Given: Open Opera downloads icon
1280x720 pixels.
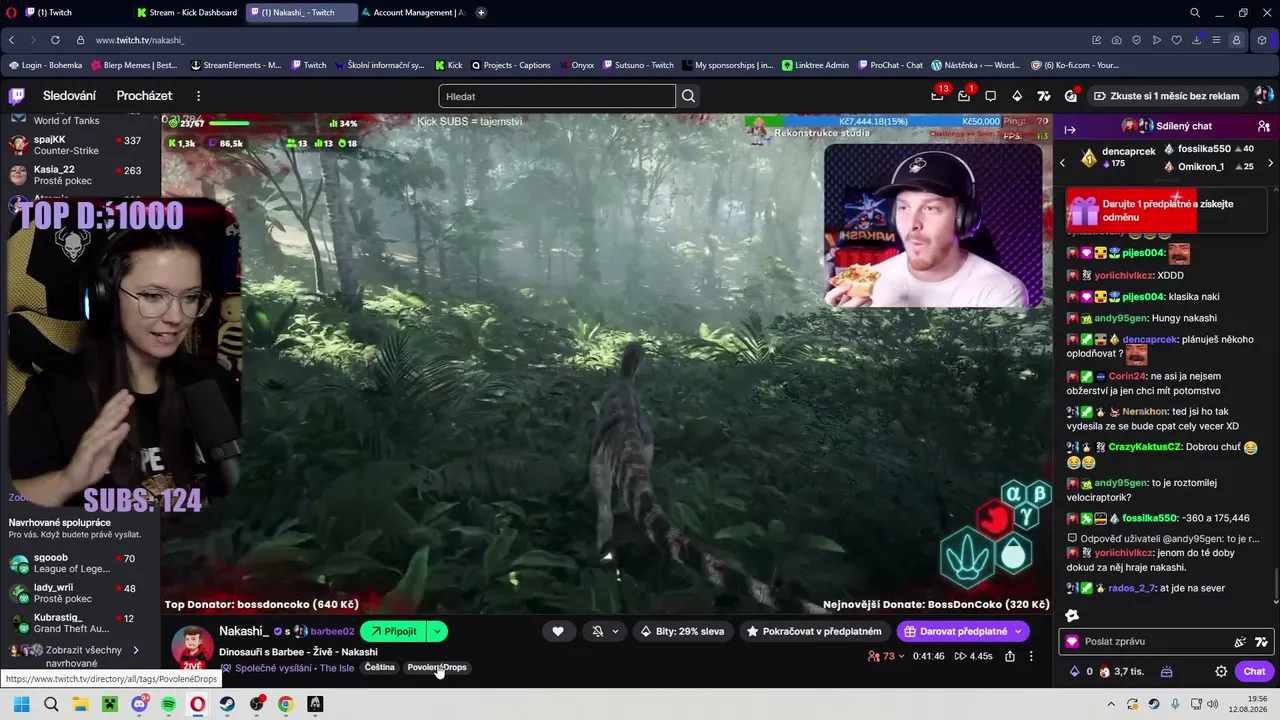Looking at the screenshot, I should [1196, 40].
